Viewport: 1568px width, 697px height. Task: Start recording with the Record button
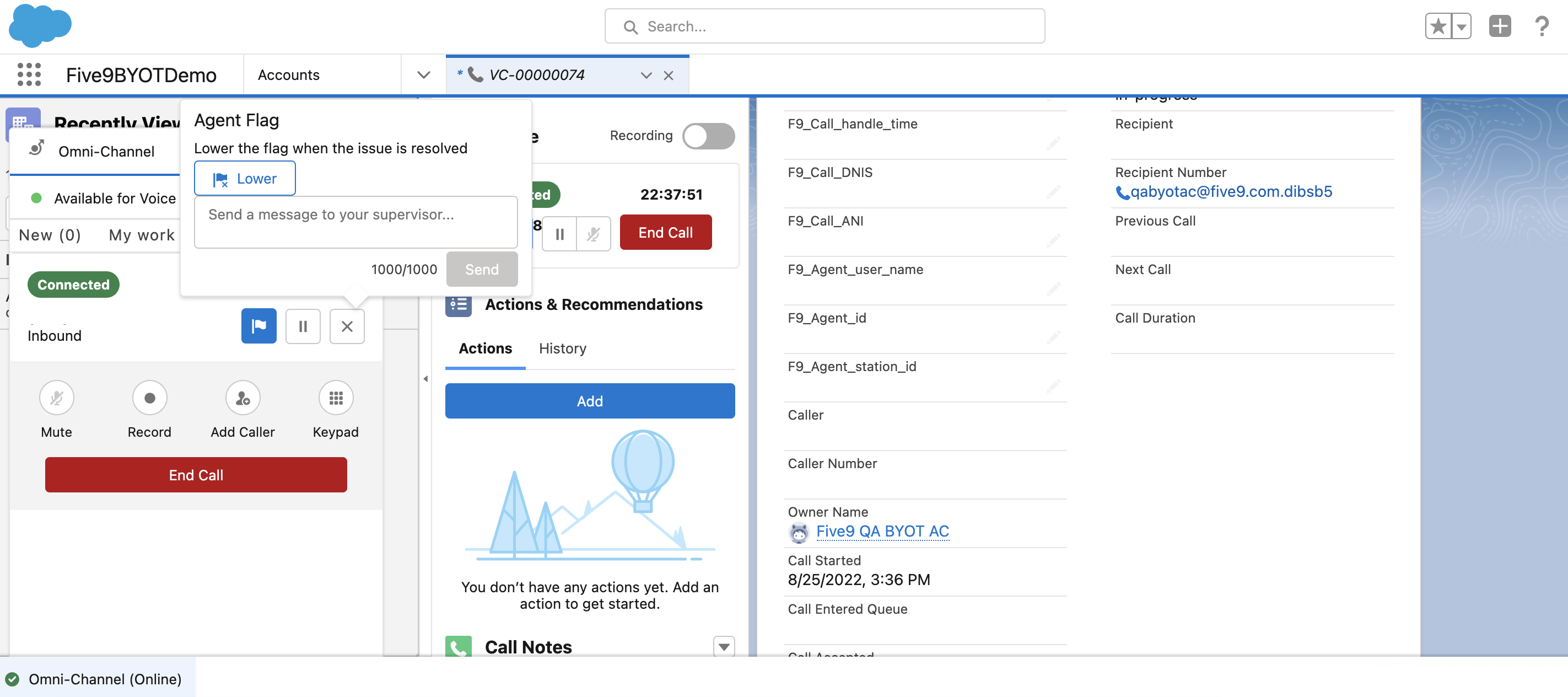point(149,398)
